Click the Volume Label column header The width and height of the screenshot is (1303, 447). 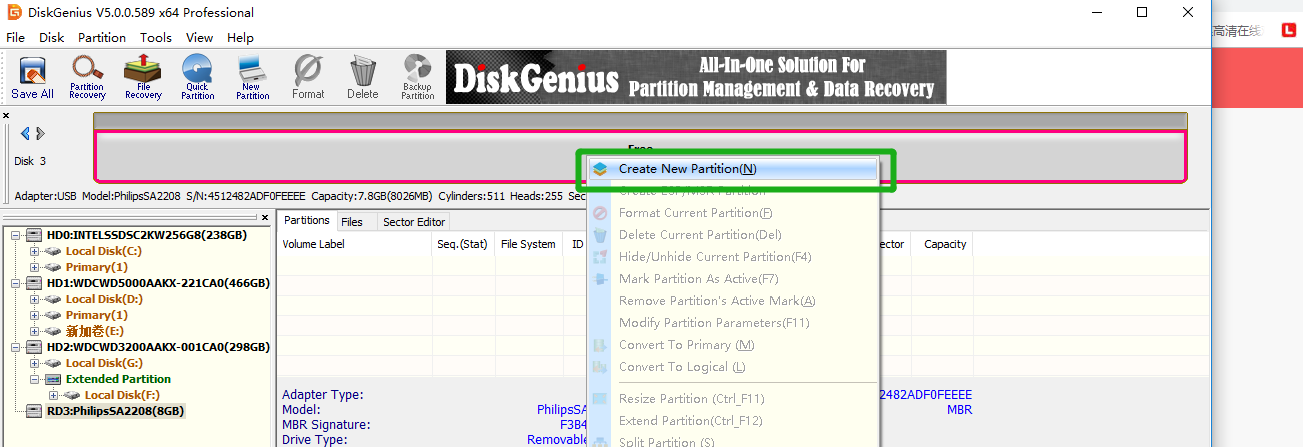[x=355, y=244]
